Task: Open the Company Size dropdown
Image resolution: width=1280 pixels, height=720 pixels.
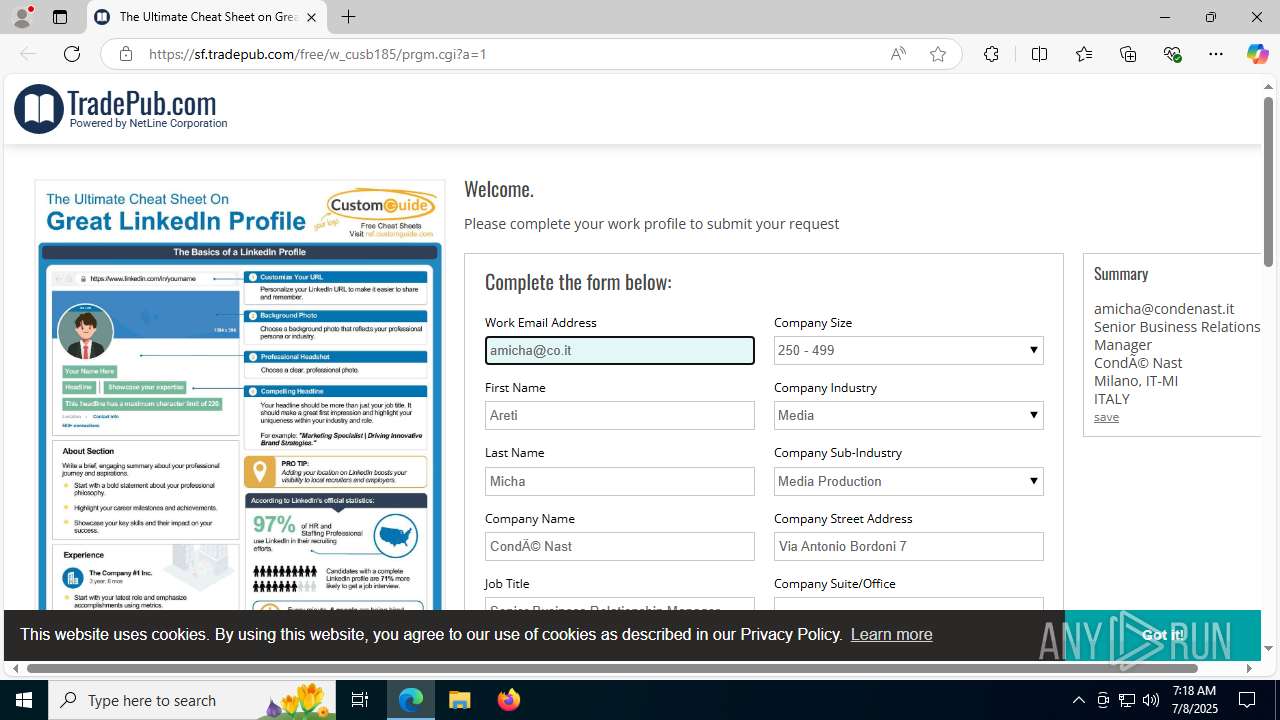Action: point(909,350)
